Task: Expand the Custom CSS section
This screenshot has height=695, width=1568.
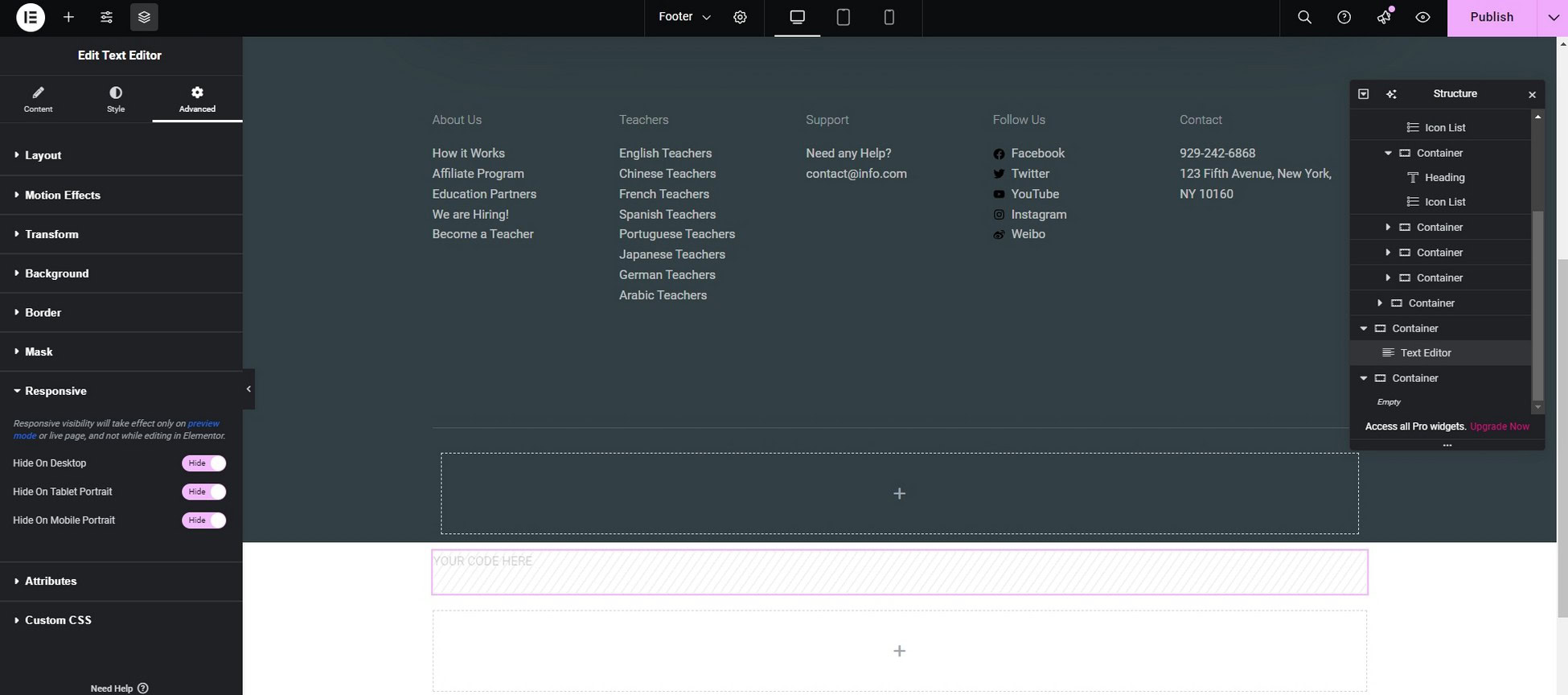Action: 121,620
